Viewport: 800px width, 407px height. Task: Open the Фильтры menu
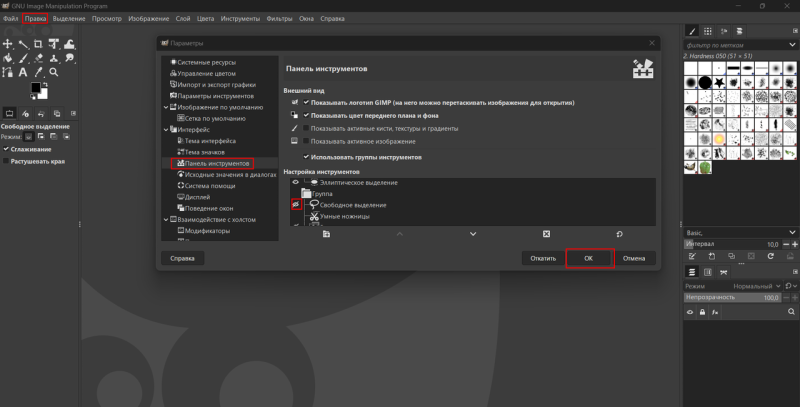279,18
